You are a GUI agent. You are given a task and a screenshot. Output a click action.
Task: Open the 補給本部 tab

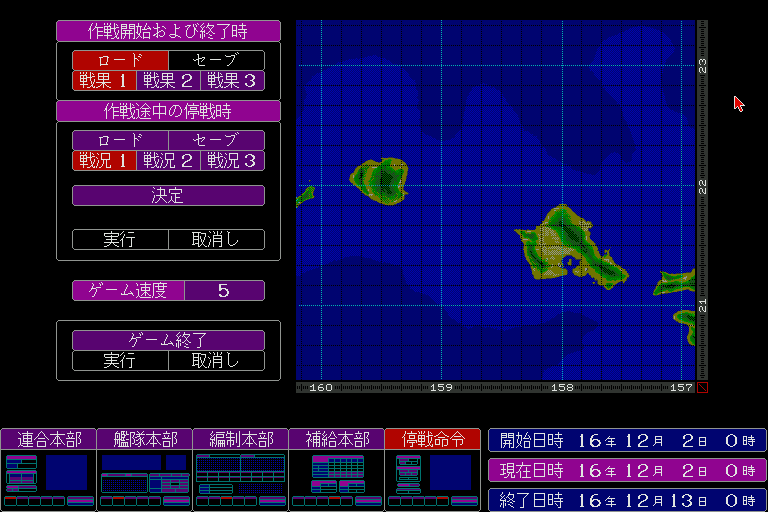[x=336, y=439]
